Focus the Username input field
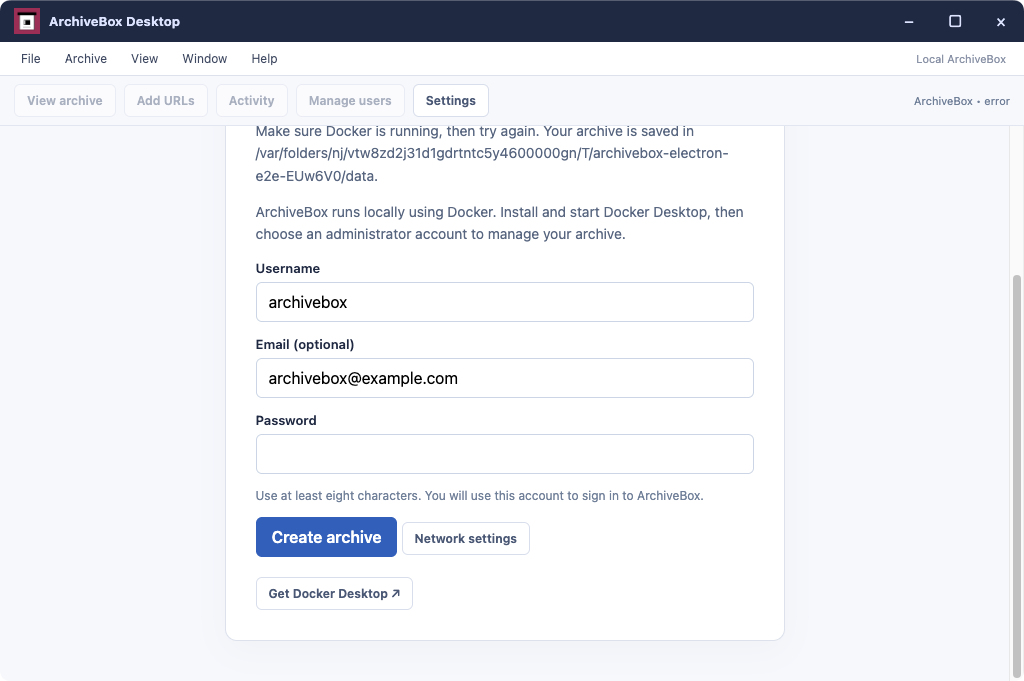Screen dimensions: 1024x681 505,302
